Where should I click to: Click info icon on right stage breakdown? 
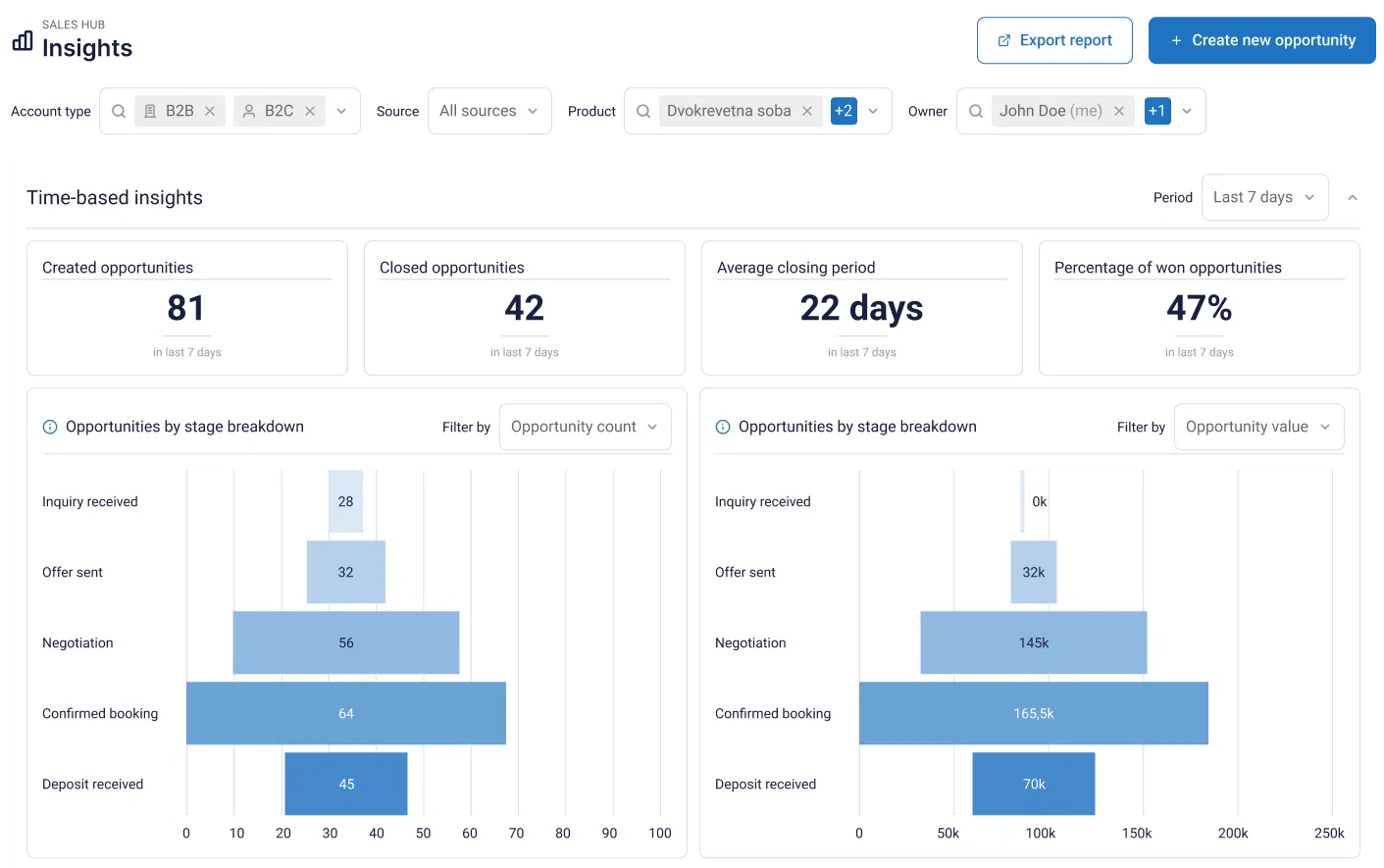[723, 427]
